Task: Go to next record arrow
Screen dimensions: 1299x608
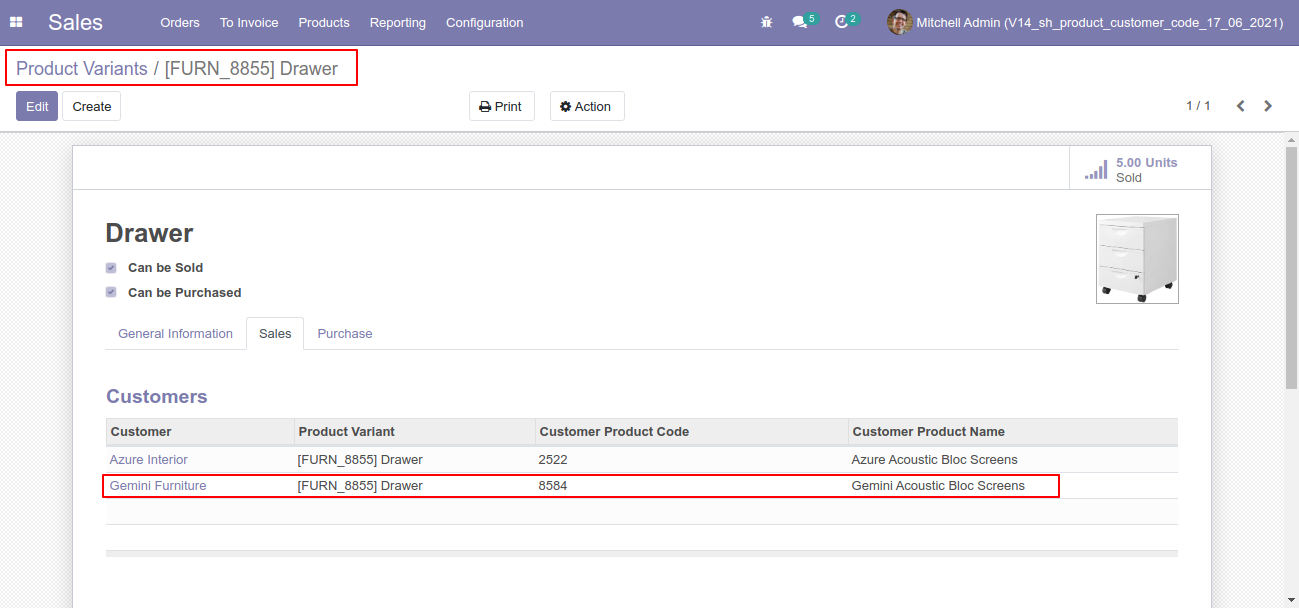Action: 1268,106
